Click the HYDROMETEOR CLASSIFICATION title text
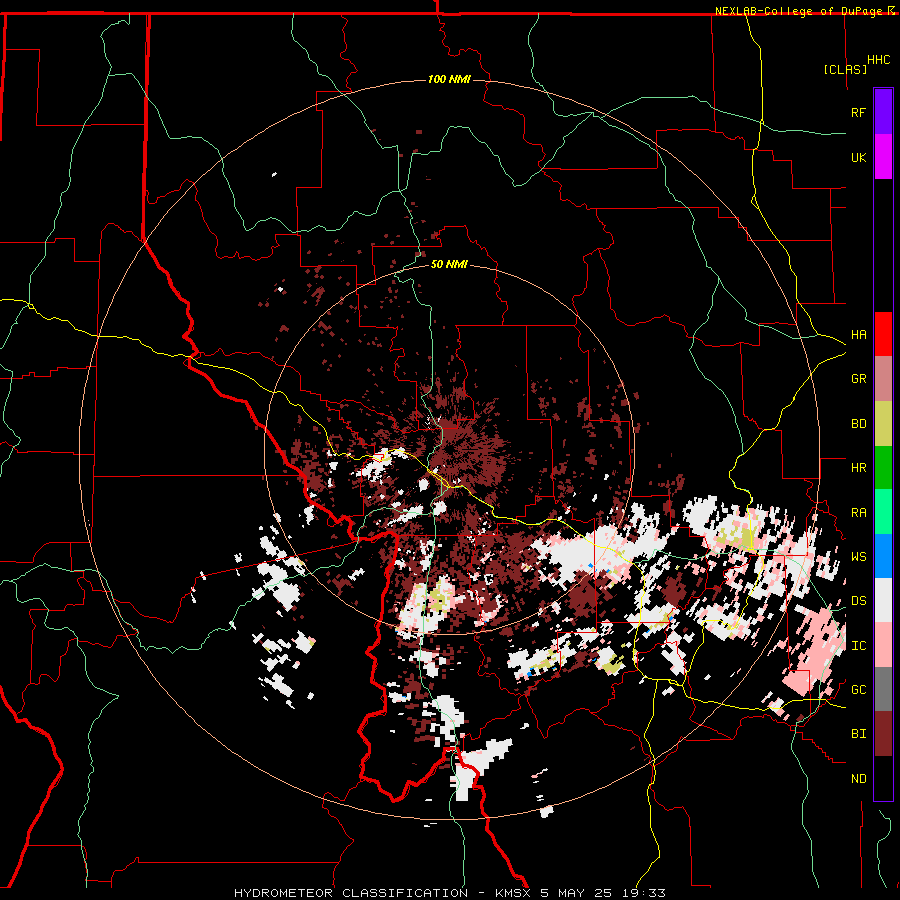 click(x=351, y=893)
